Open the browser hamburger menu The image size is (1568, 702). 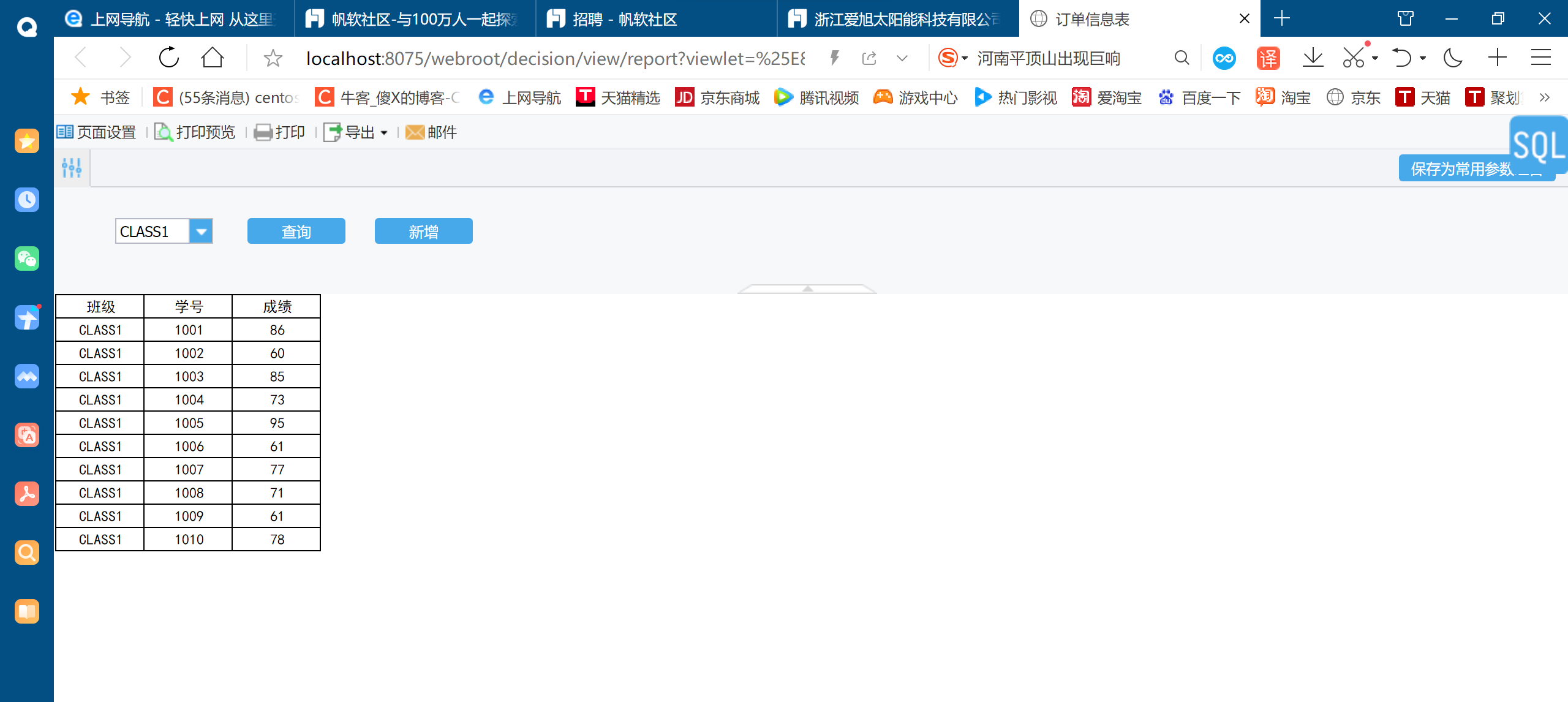[x=1541, y=58]
